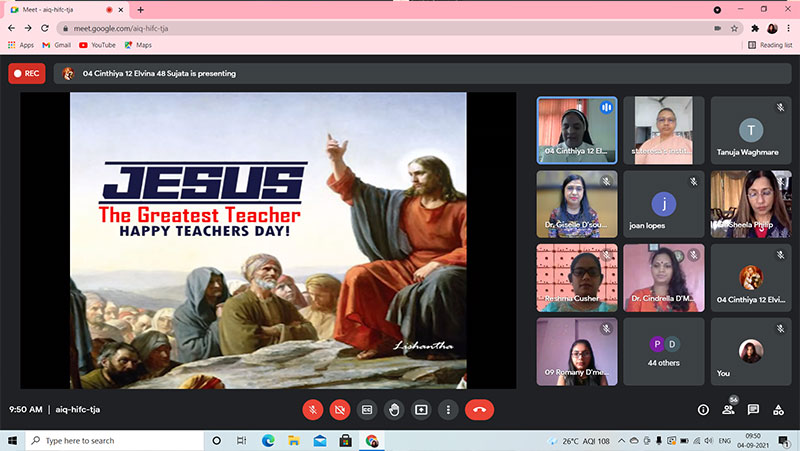
Task: Select Reshma Cusher's video tile
Action: coord(577,278)
